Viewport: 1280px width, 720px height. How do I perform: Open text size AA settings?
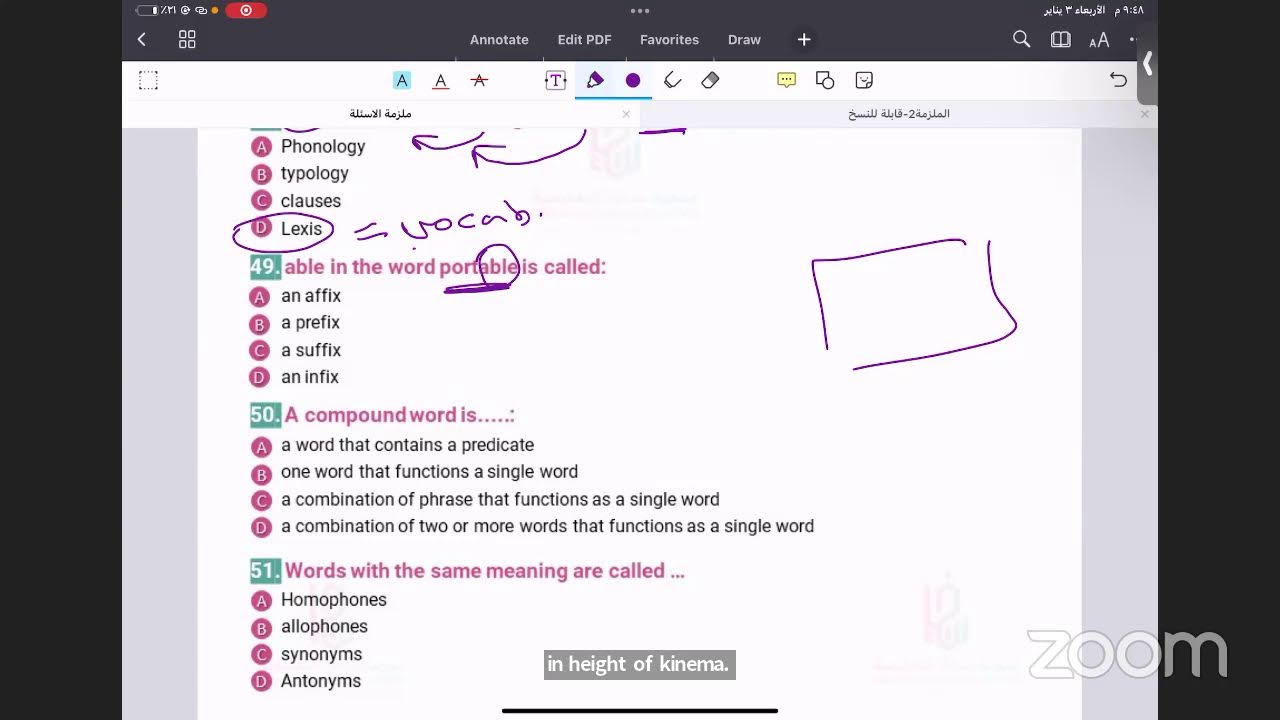pyautogui.click(x=1099, y=40)
